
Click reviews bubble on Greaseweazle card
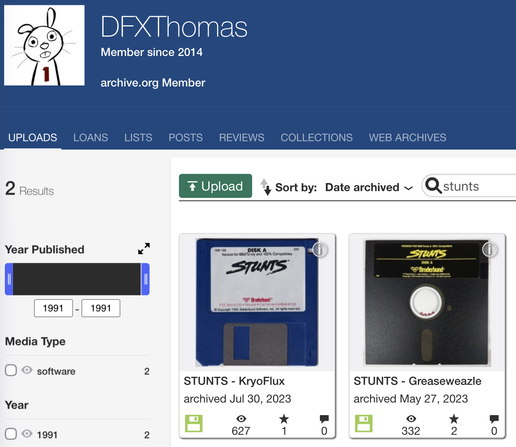[494, 419]
